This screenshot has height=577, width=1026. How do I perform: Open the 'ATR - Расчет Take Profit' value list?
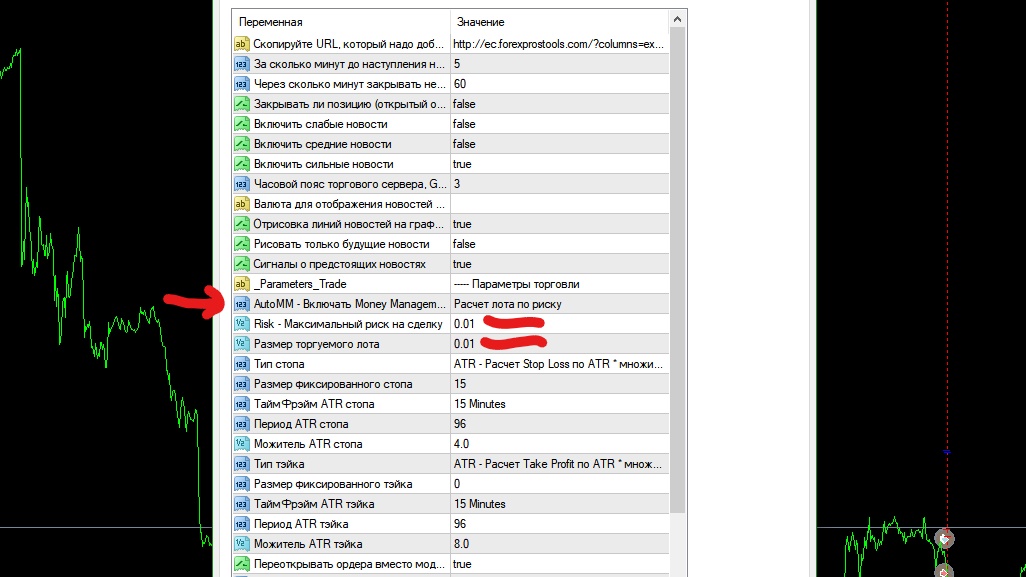pyautogui.click(x=559, y=464)
